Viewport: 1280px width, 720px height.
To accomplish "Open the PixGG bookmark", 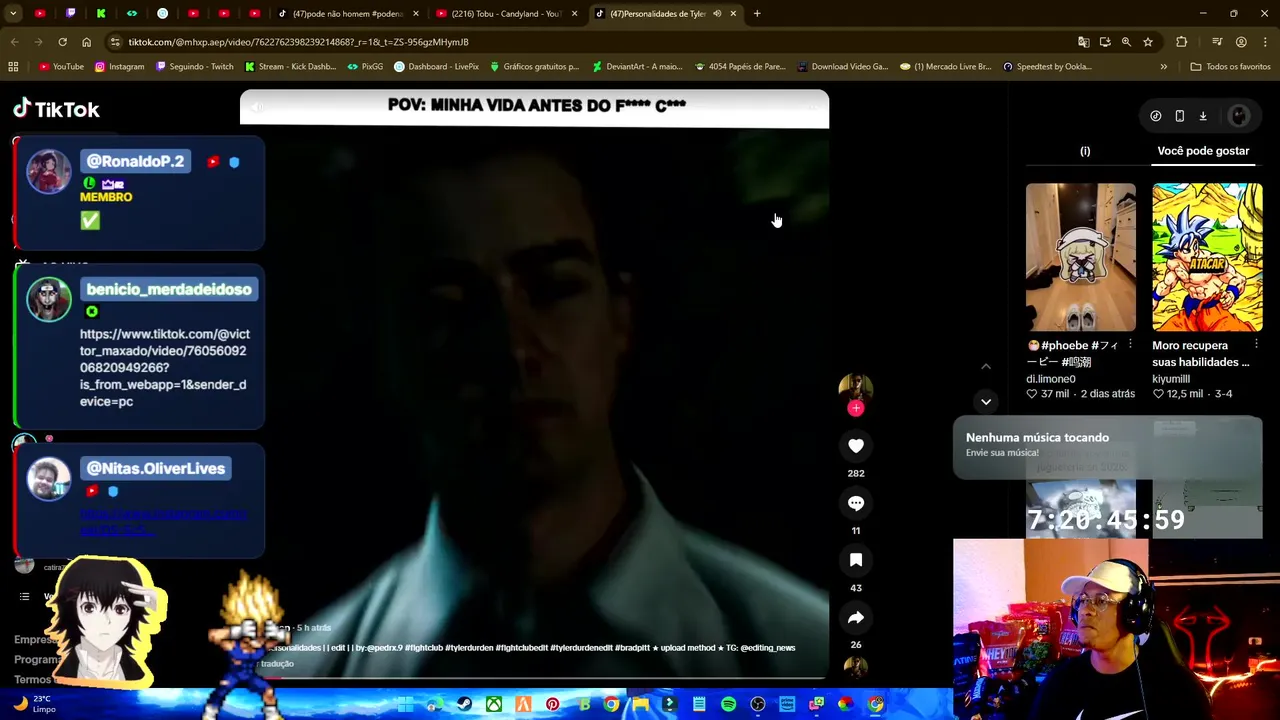I will pyautogui.click(x=365, y=67).
